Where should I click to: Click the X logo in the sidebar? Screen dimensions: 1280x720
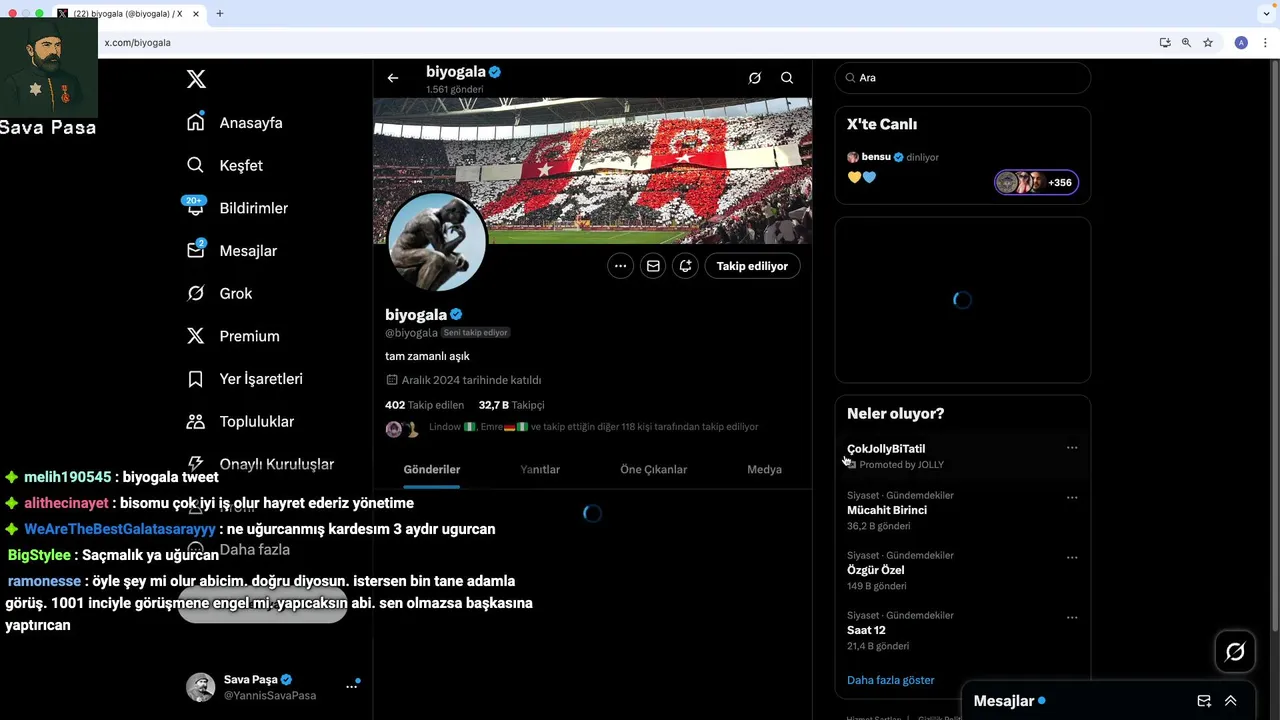point(196,80)
